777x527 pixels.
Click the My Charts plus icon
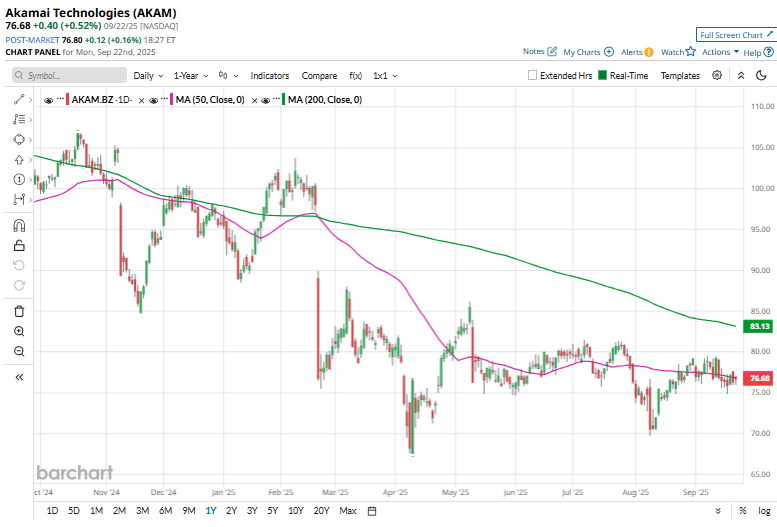[x=609, y=52]
